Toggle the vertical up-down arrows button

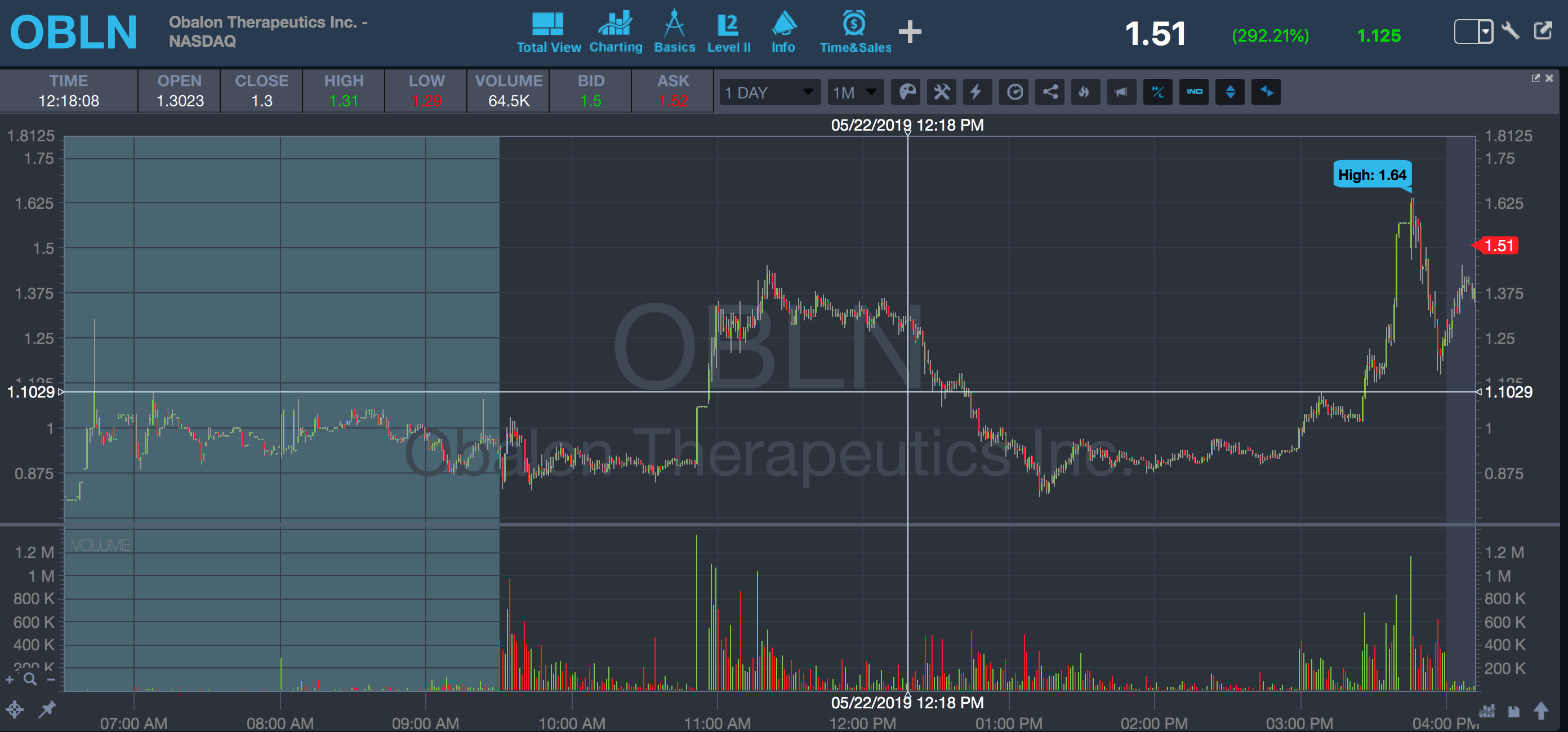(1230, 92)
